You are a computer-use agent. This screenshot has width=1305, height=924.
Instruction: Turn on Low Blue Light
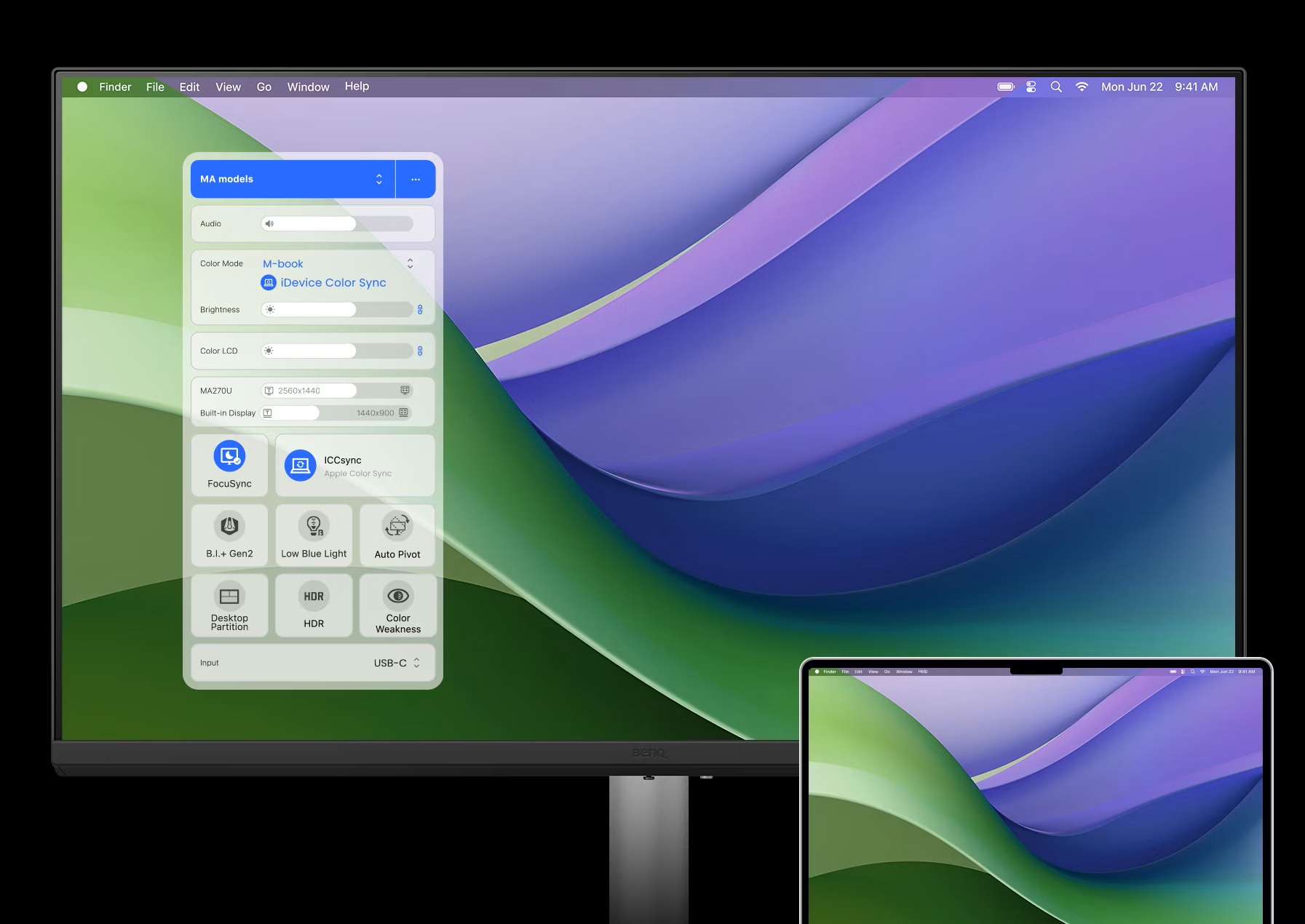tap(314, 535)
